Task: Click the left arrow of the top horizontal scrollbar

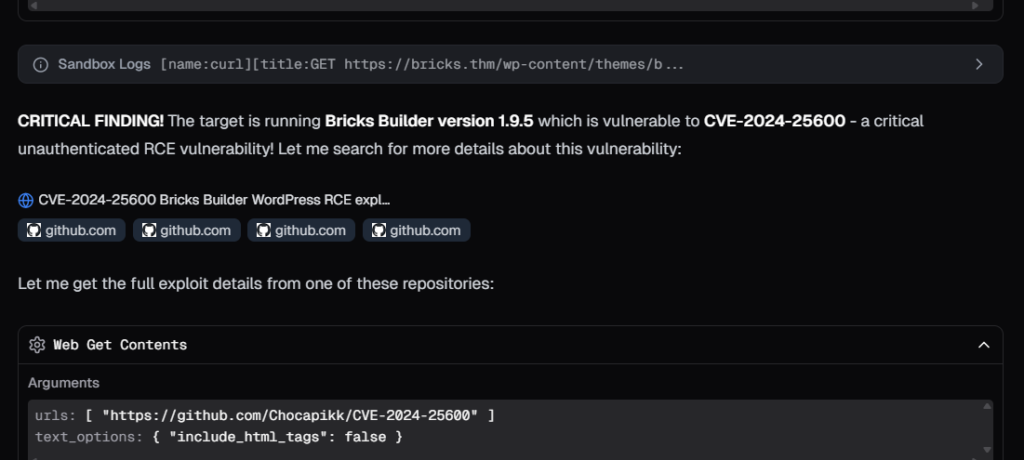Action: (36, 5)
